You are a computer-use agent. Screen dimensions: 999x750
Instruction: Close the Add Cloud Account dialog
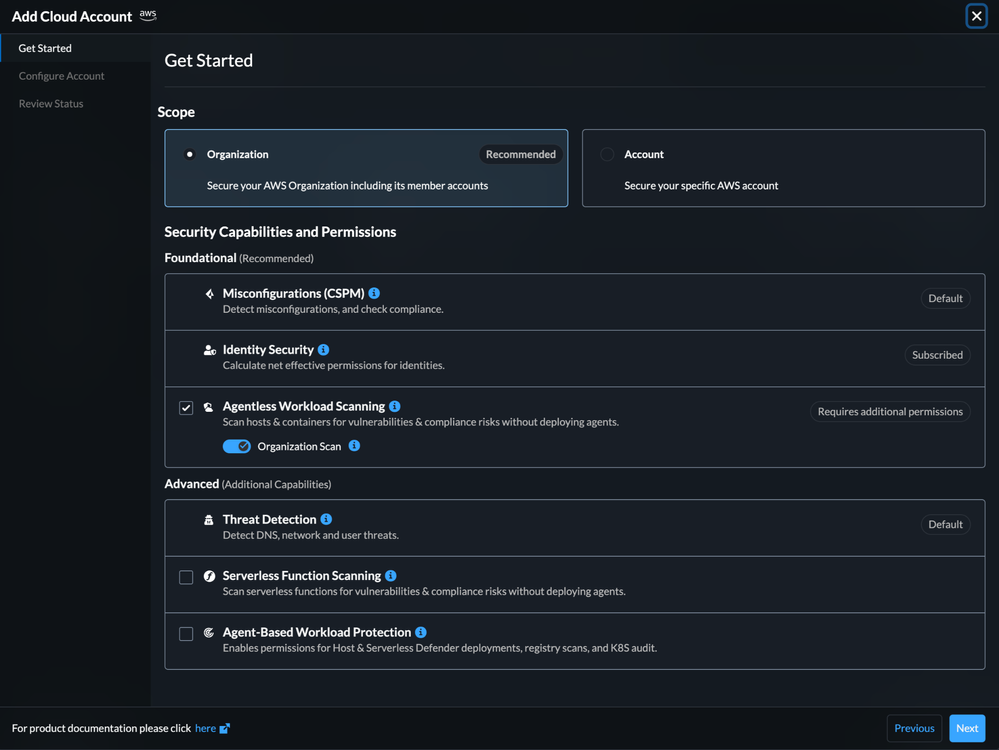tap(977, 16)
